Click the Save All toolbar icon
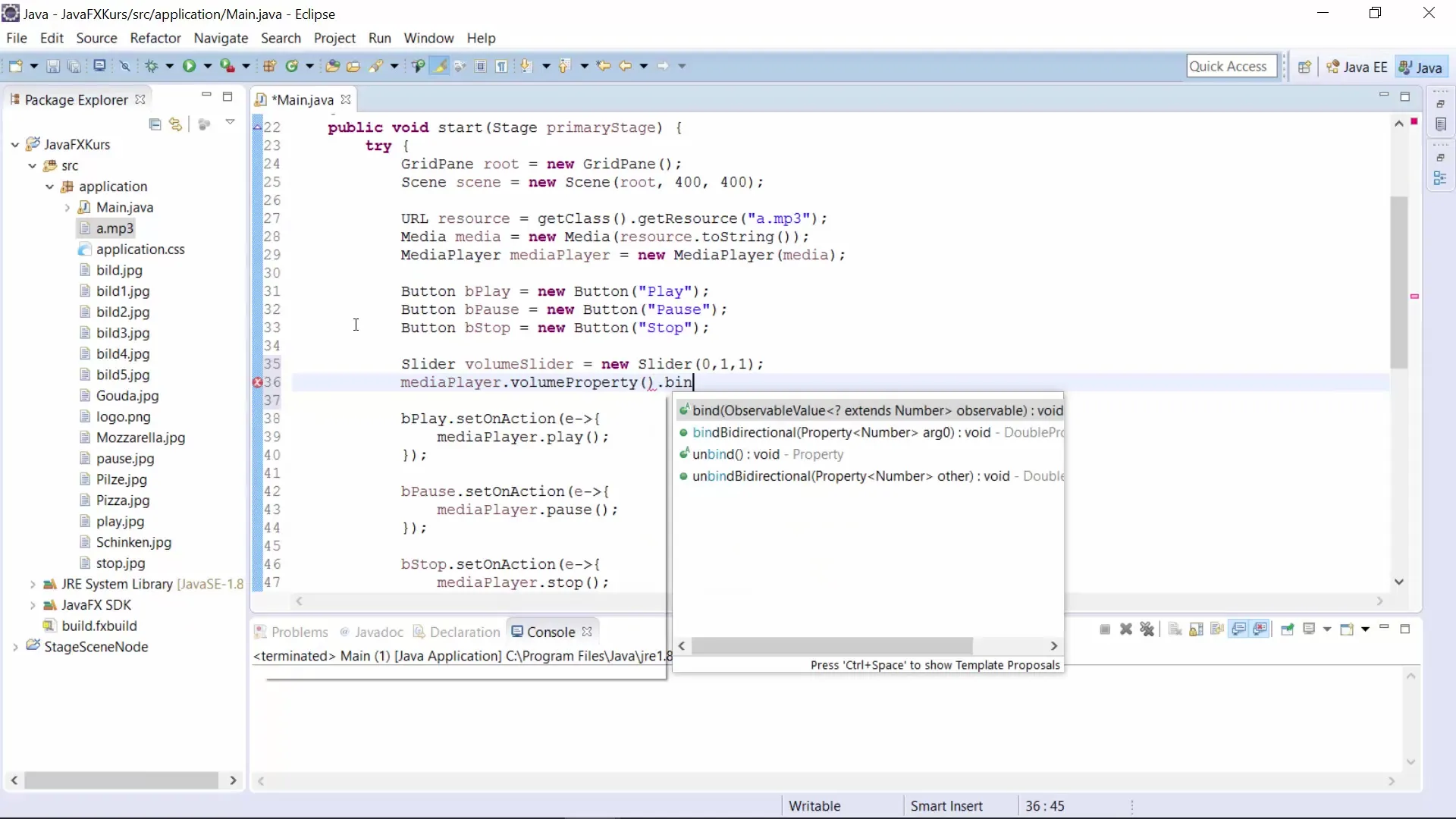 click(74, 66)
